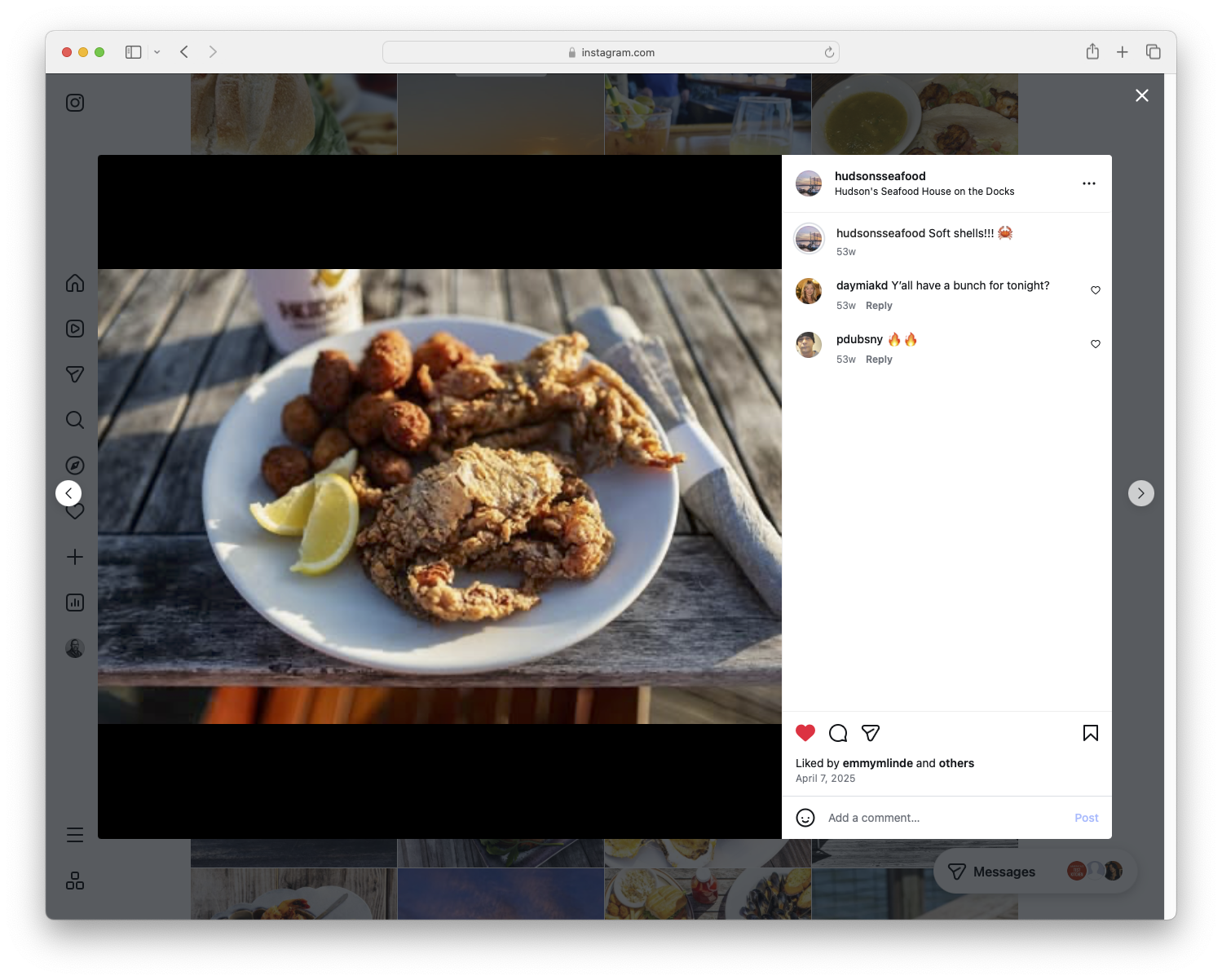Toggle the Safari sidebar
Screen dimensions: 1222x980
131,51
